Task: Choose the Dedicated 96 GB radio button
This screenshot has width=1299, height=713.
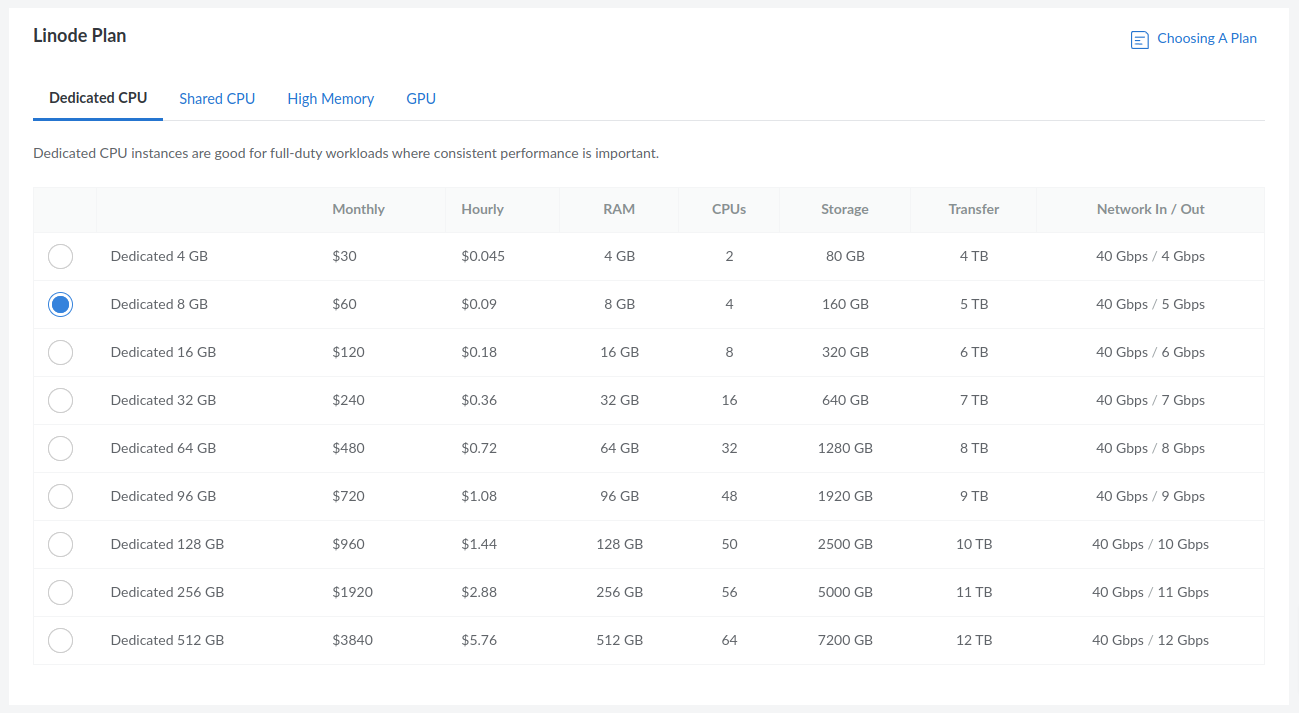Action: coord(60,496)
